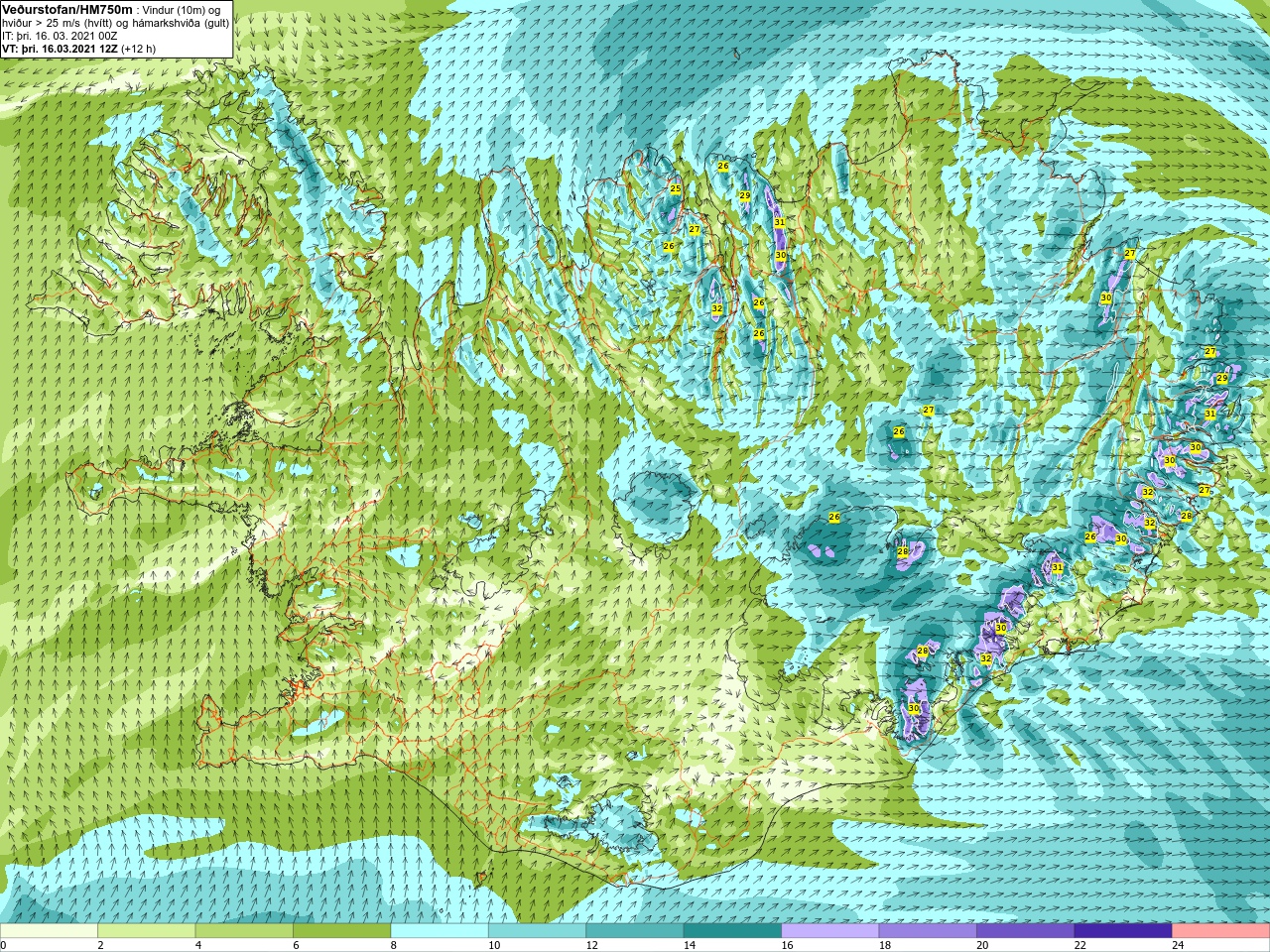Click the legend scale label '12'
Image resolution: width=1270 pixels, height=952 pixels.
(591, 945)
